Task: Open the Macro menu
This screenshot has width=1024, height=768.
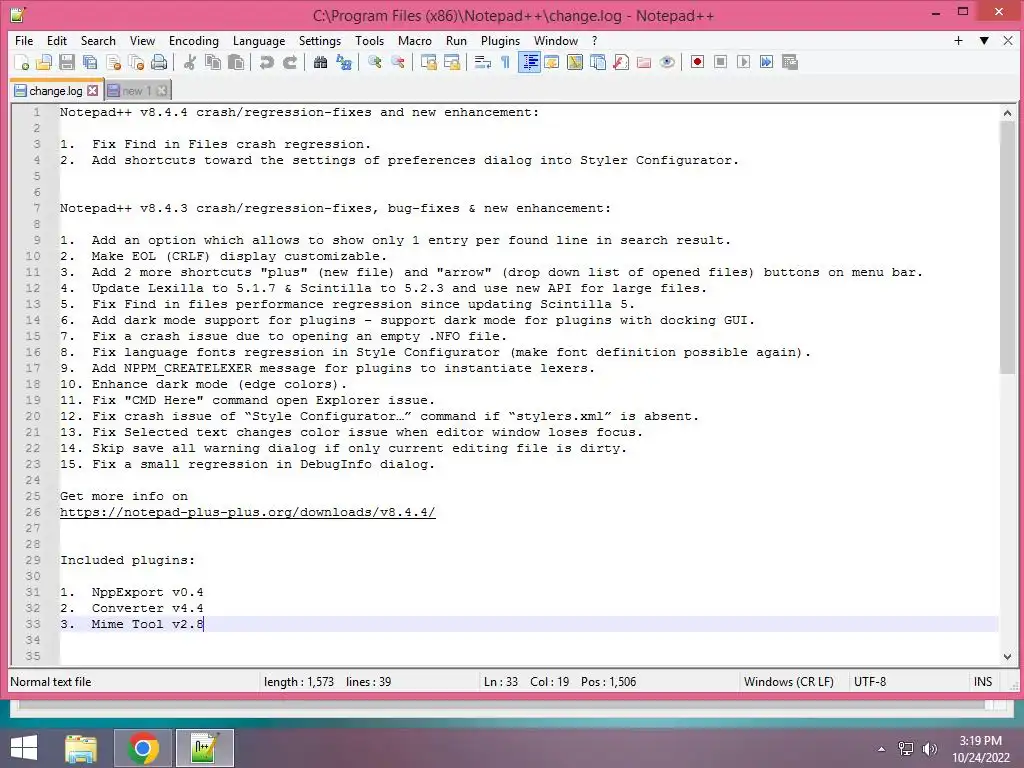Action: 415,40
